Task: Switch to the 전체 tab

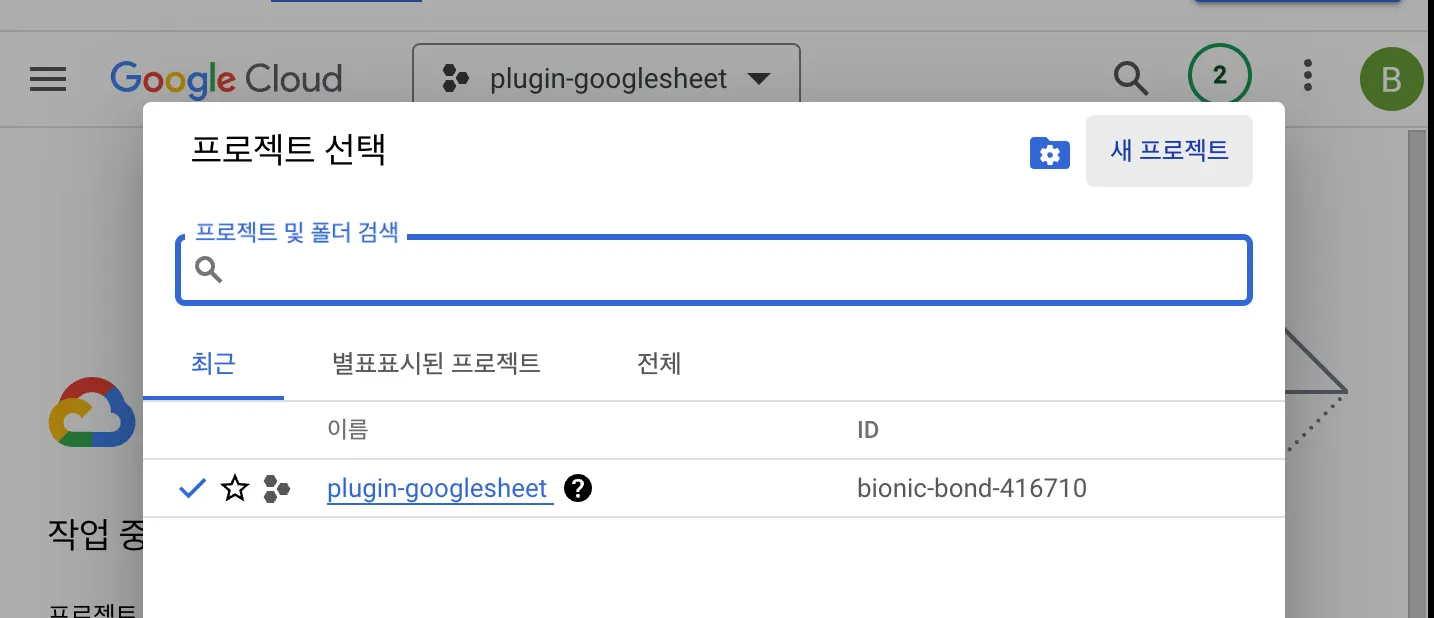Action: coord(659,363)
